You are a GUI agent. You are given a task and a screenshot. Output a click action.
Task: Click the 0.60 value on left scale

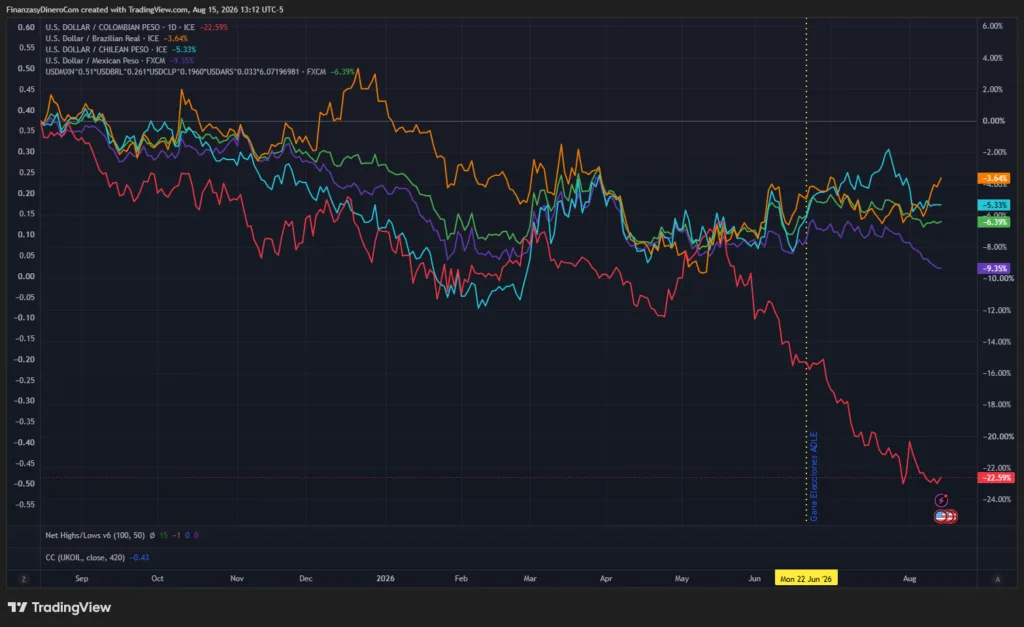(x=26, y=27)
